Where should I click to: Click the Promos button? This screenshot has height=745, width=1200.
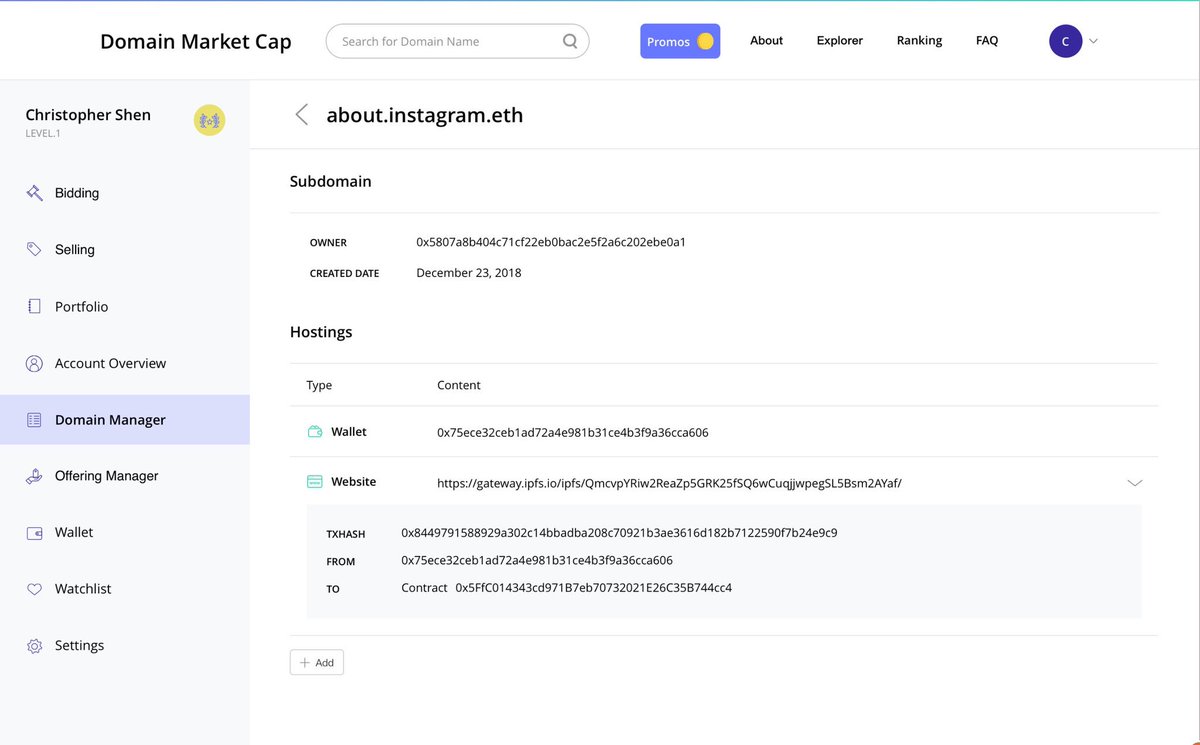point(680,41)
